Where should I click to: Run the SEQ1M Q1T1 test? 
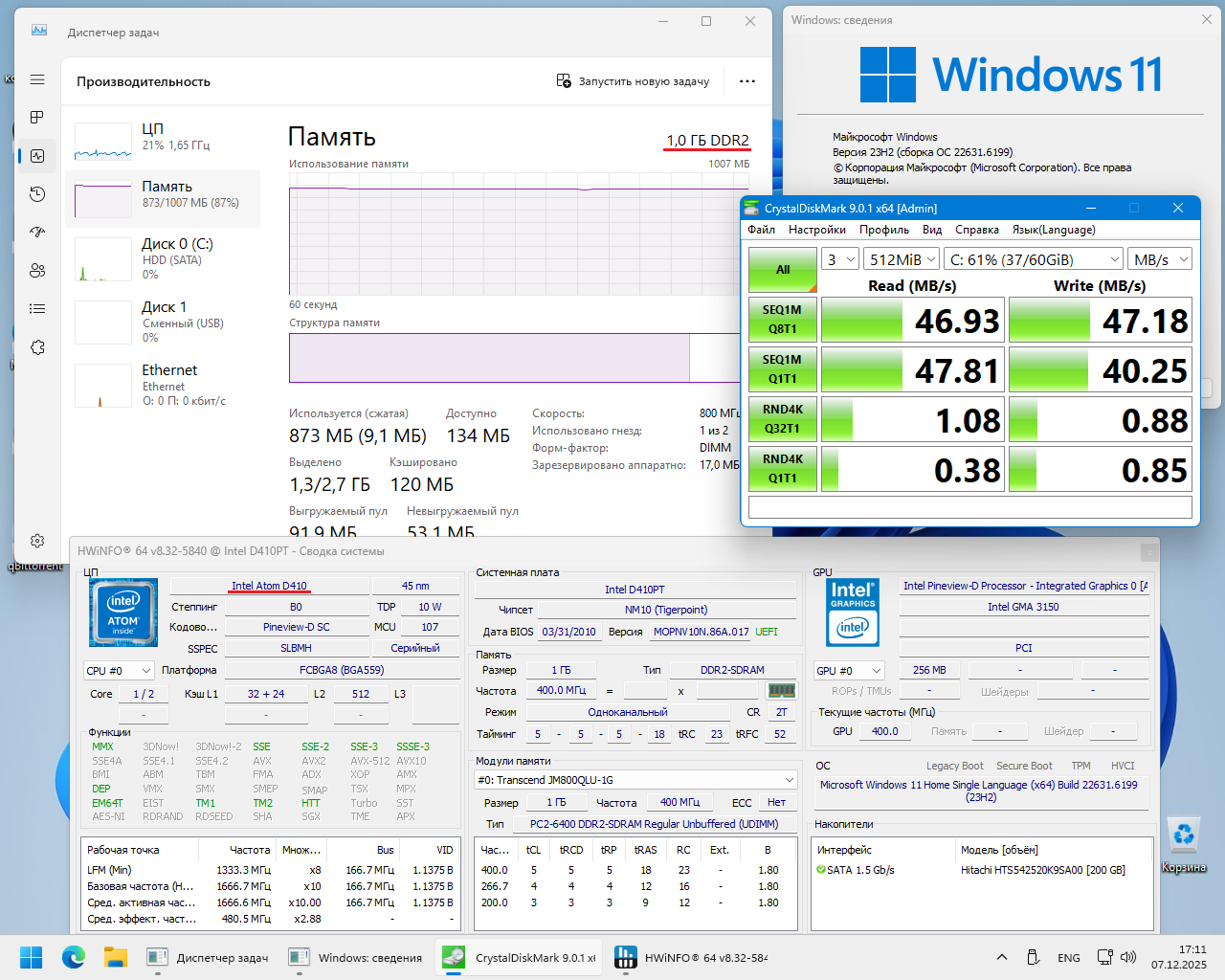(783, 369)
